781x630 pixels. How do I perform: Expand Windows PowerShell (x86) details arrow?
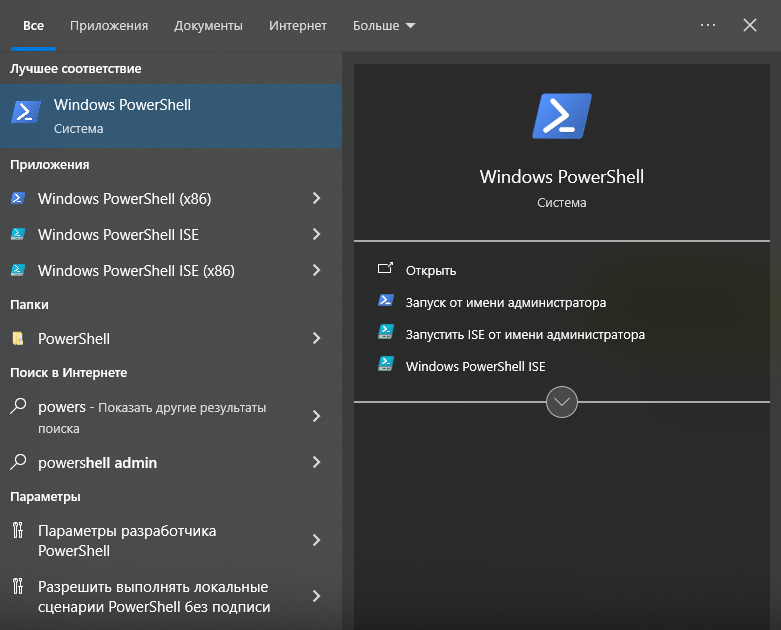click(316, 198)
